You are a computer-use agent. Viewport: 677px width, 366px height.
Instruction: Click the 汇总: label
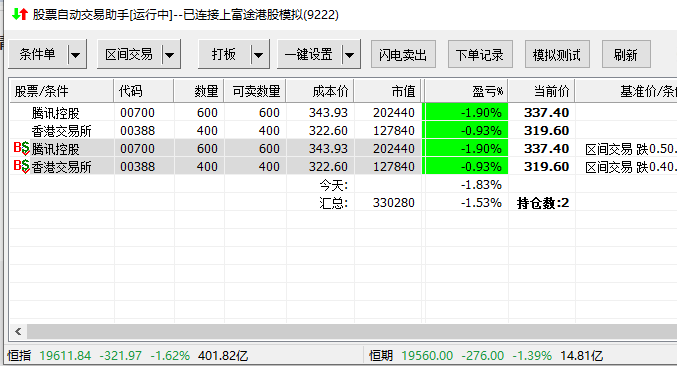334,203
